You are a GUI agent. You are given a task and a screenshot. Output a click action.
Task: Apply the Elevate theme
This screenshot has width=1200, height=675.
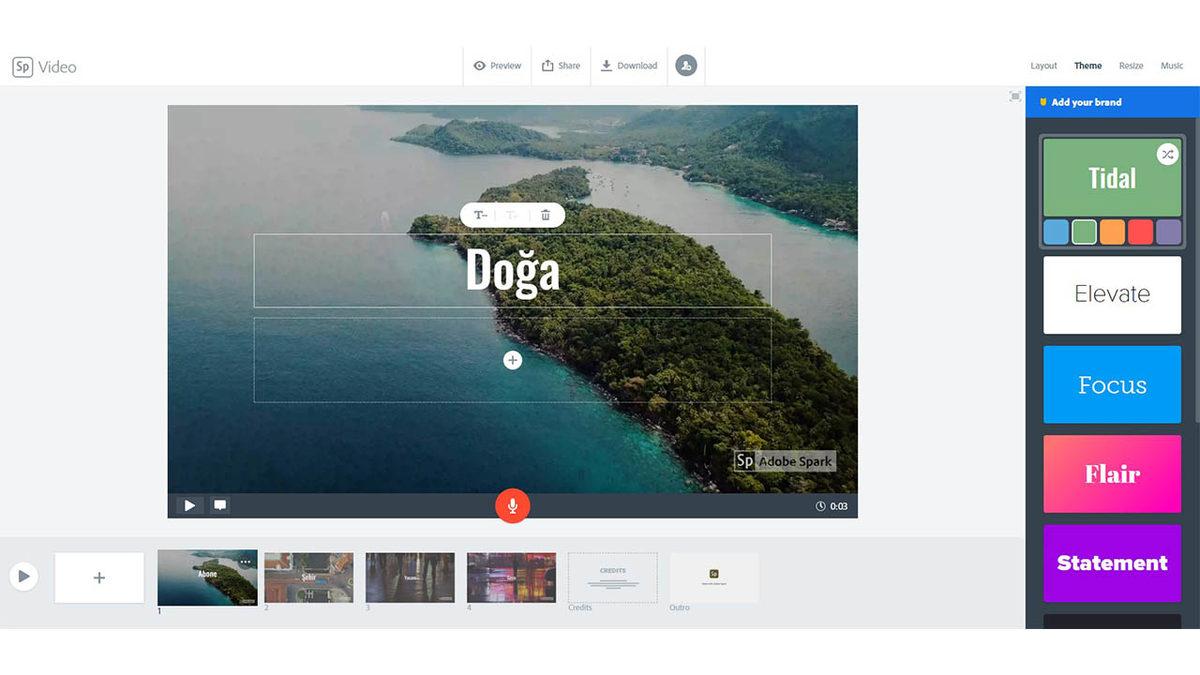[x=1112, y=294]
